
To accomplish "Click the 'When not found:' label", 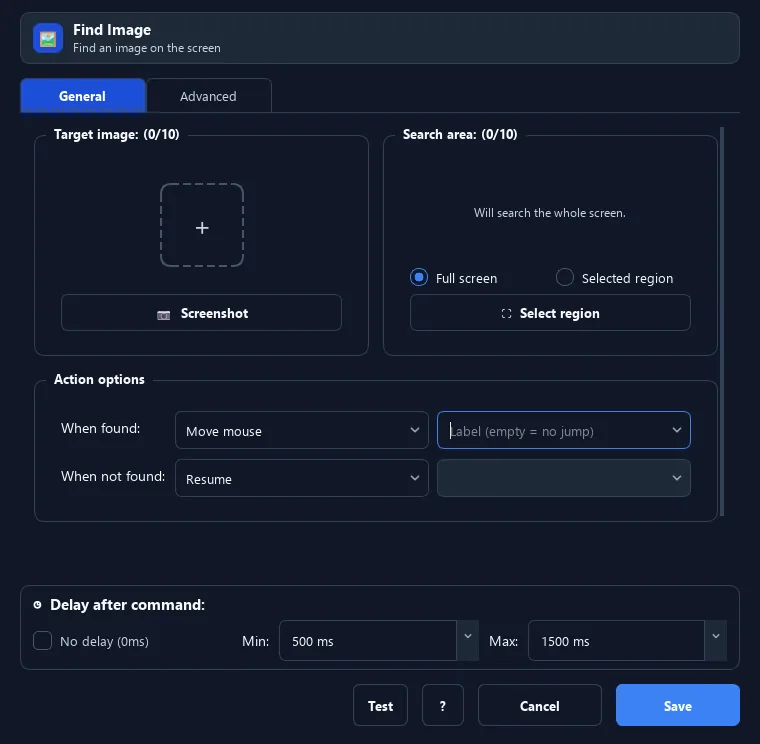I will (x=113, y=476).
